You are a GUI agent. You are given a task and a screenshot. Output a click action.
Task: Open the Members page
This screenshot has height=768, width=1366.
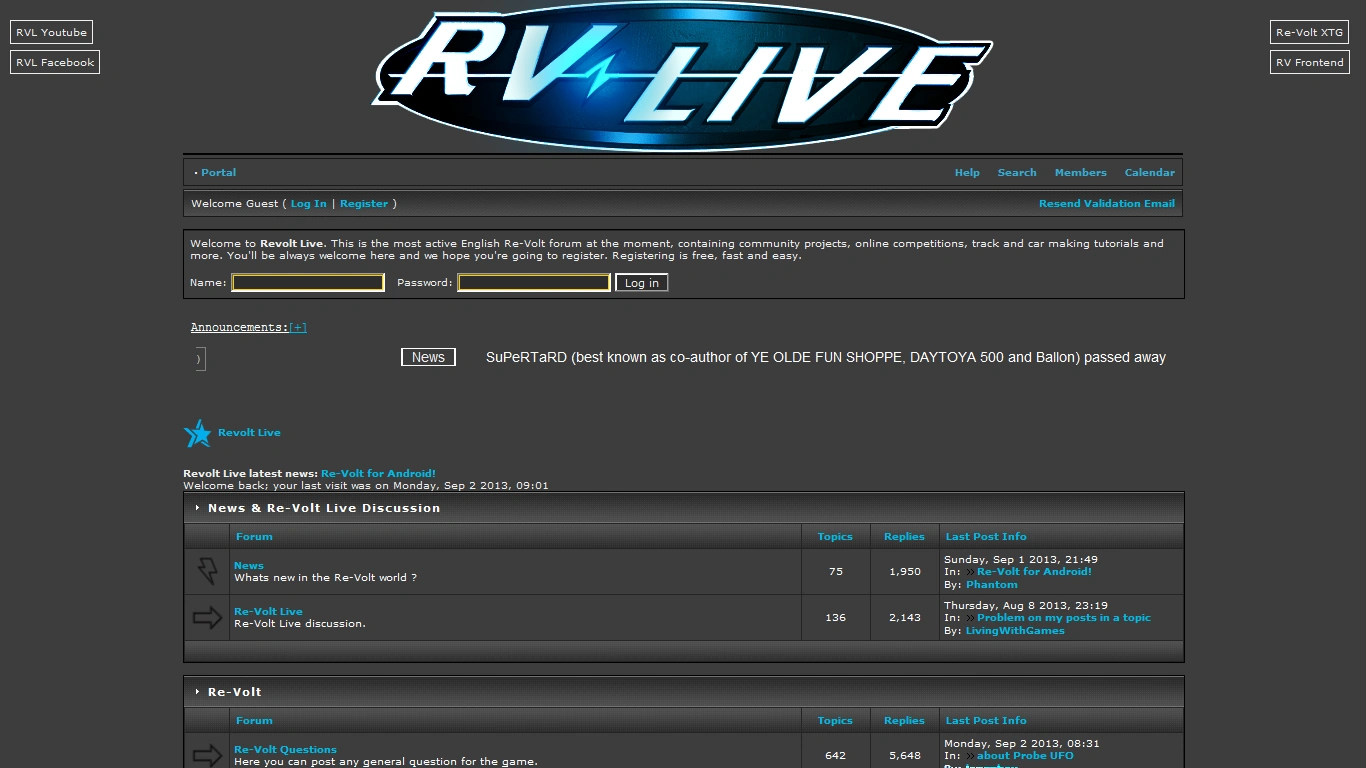tap(1080, 172)
